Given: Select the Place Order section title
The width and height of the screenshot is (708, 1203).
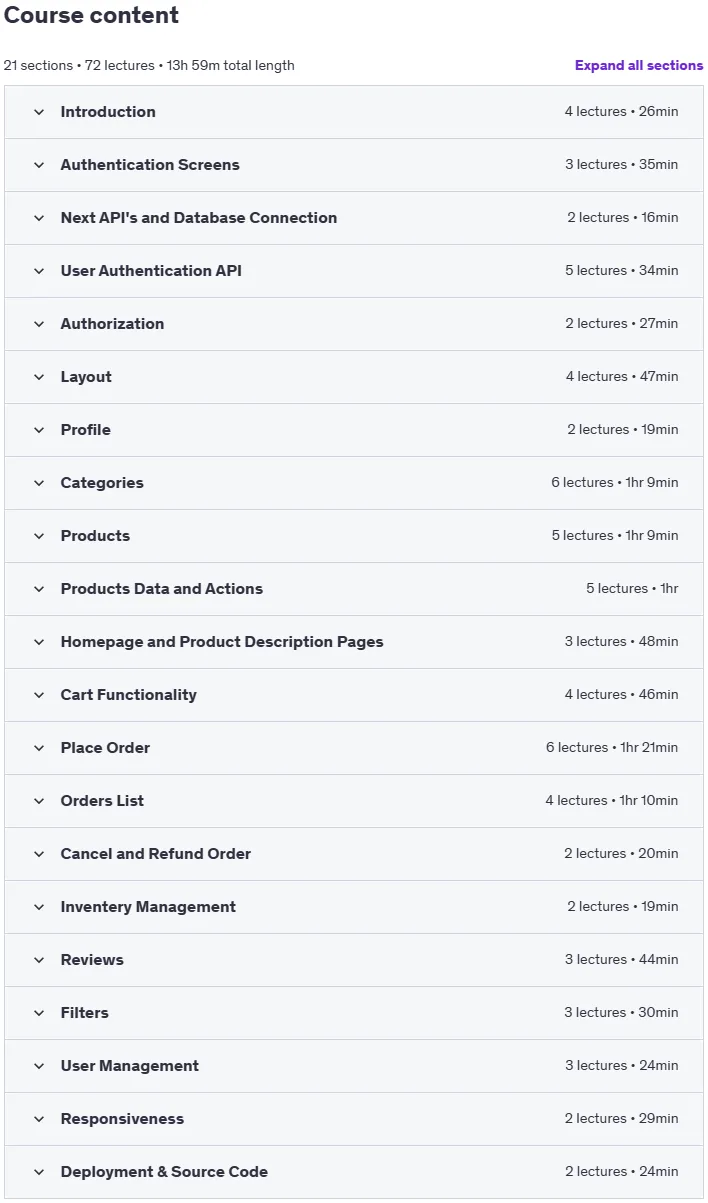Looking at the screenshot, I should coord(105,748).
